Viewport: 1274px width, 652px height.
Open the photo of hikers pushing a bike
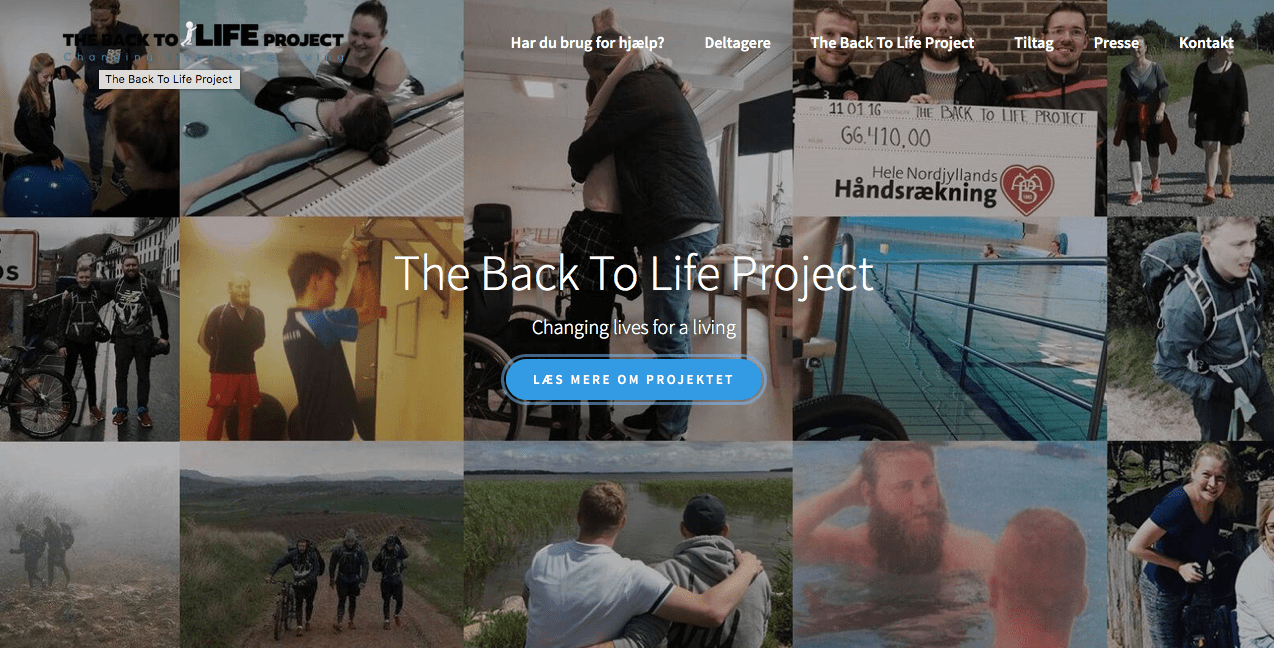[322, 546]
